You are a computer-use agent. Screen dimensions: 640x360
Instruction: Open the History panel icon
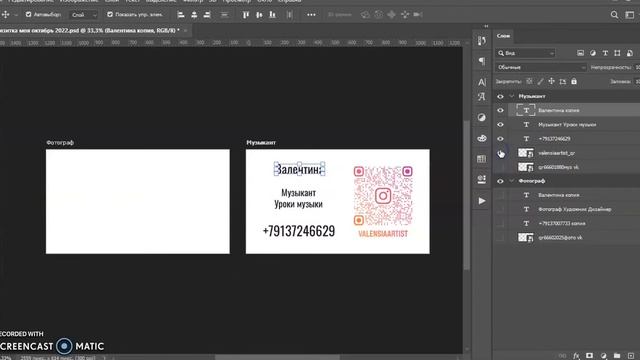pyautogui.click(x=482, y=40)
